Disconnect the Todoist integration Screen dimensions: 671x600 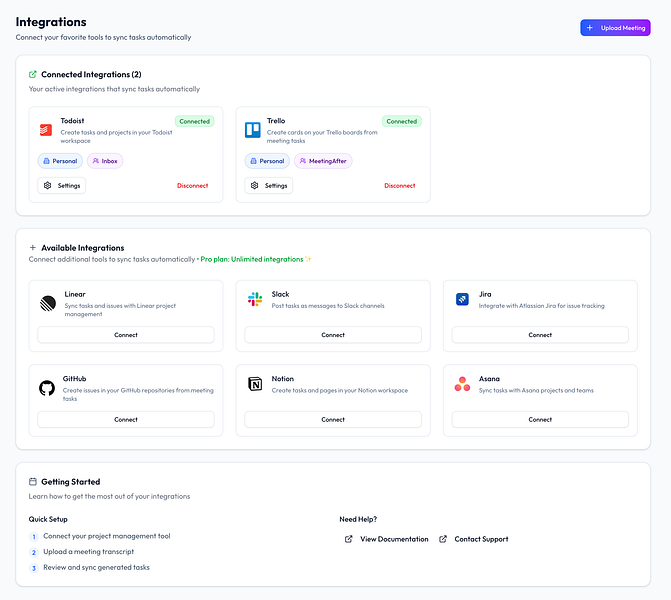(x=193, y=185)
